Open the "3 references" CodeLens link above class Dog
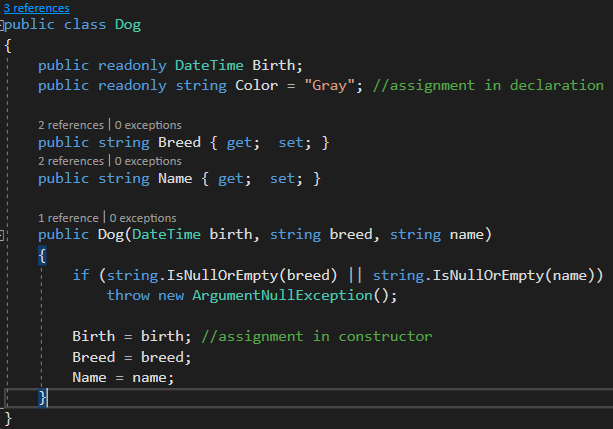The image size is (613, 429). [36, 8]
